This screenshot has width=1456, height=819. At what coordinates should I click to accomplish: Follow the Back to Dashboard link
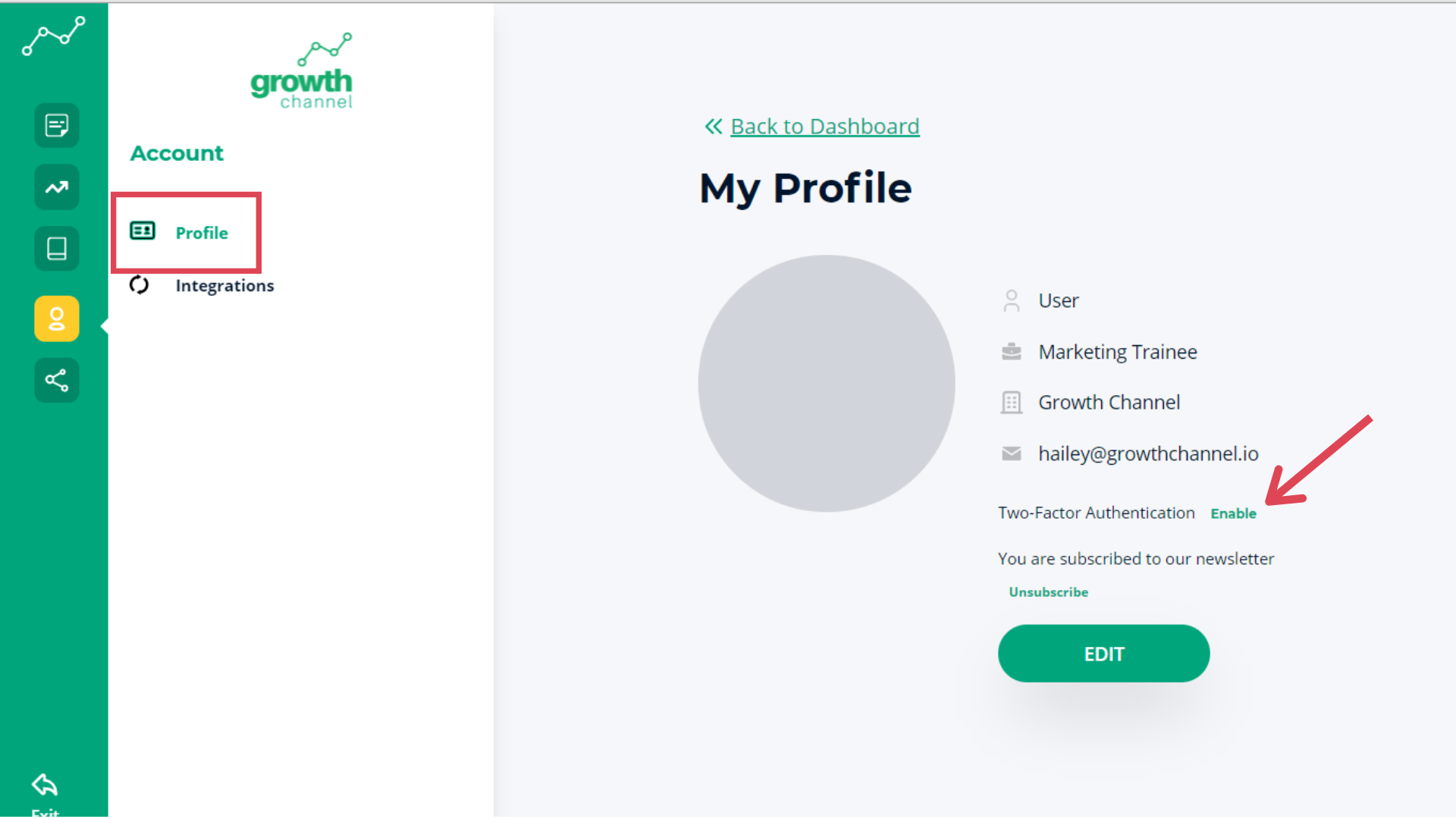[x=824, y=126]
